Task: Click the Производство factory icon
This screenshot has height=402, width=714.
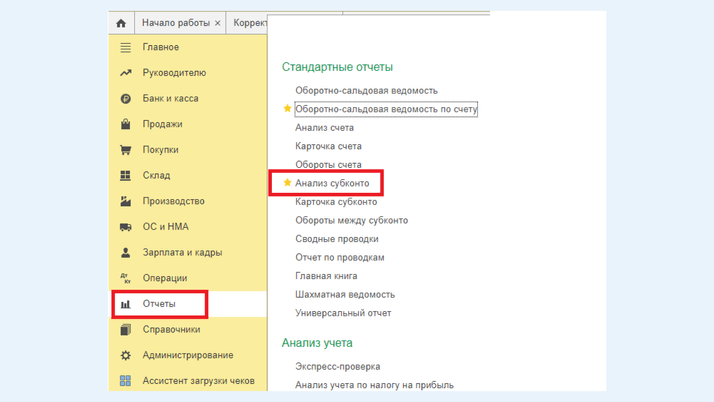Action: pos(126,201)
